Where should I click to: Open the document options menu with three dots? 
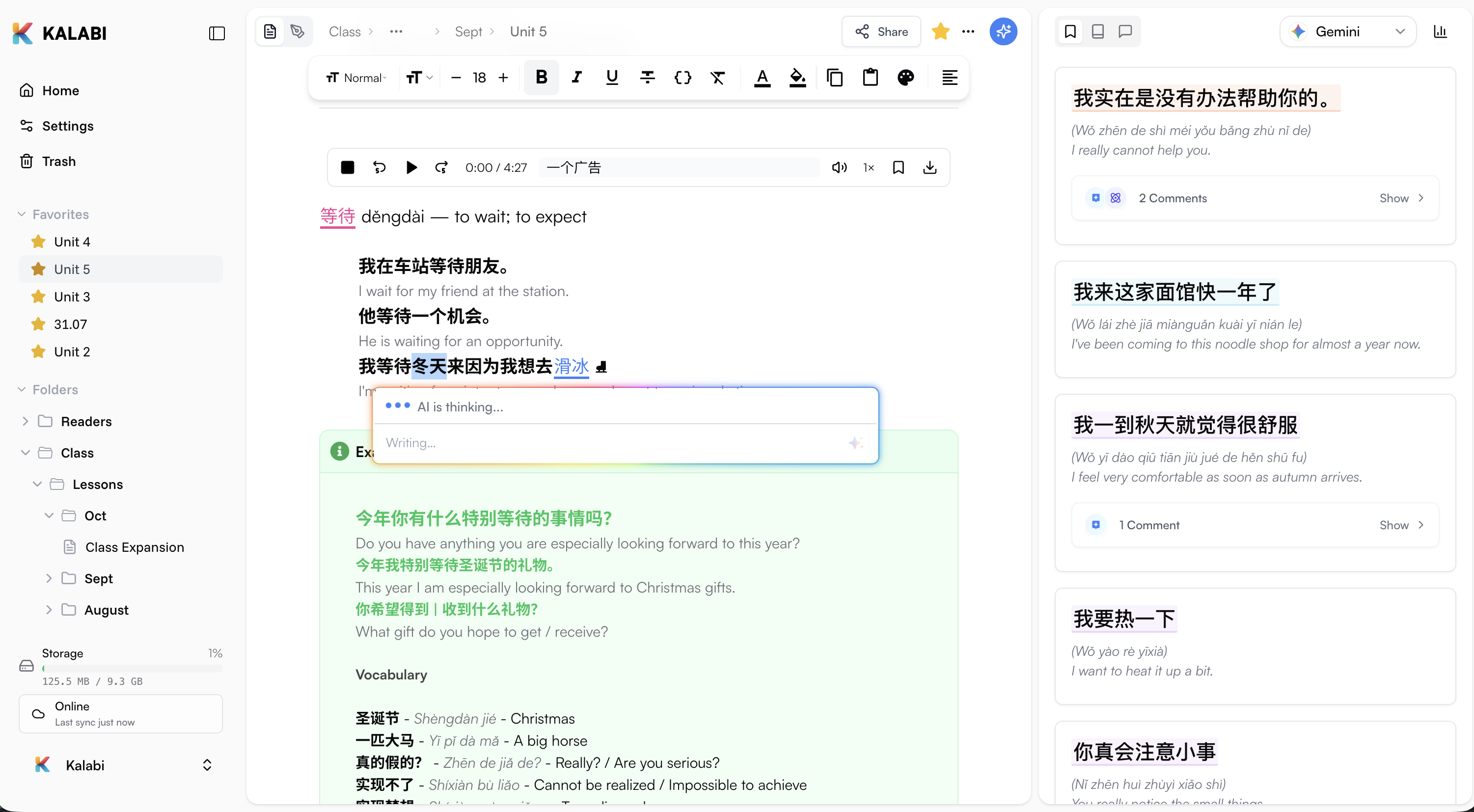[968, 32]
